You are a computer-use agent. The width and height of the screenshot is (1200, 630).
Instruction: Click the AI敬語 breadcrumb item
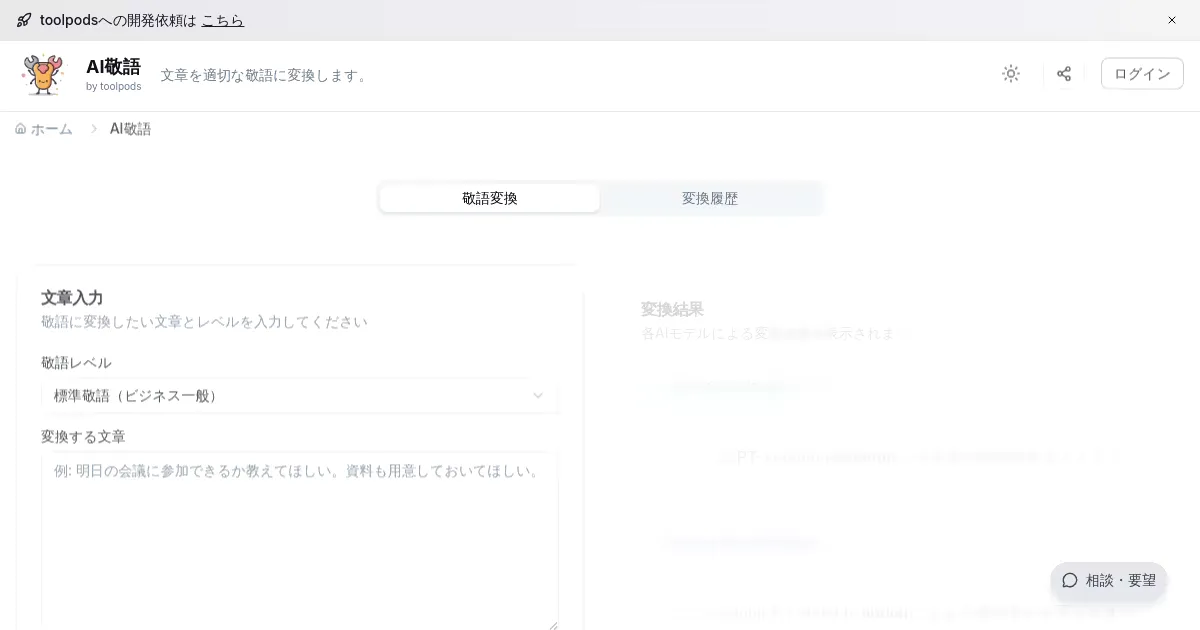click(x=130, y=129)
